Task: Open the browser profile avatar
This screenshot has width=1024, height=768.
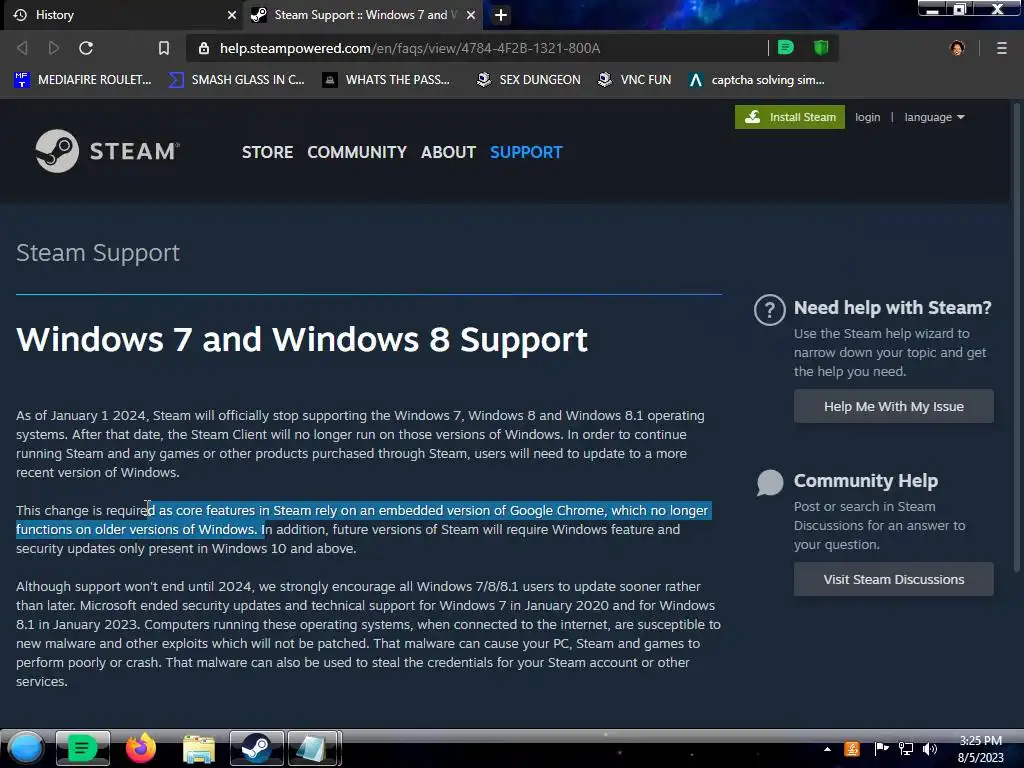Action: pos(957,48)
